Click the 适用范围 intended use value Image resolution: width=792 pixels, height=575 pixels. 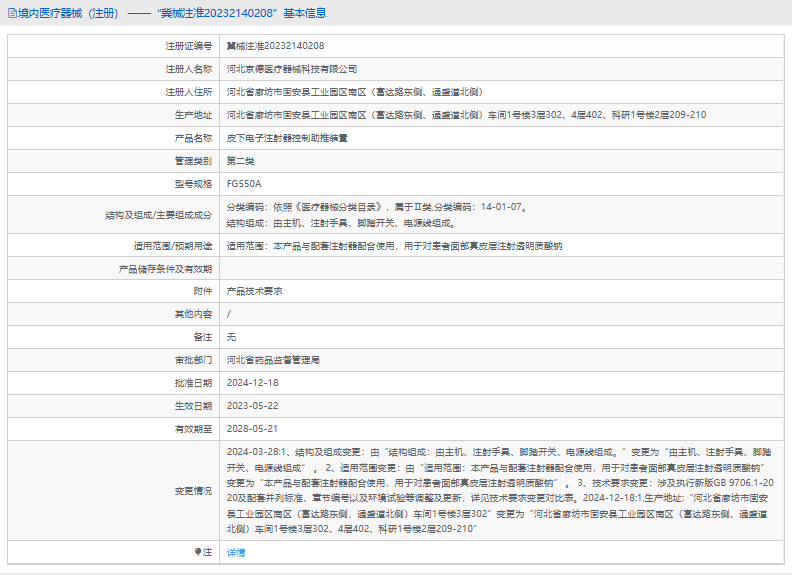click(x=394, y=246)
